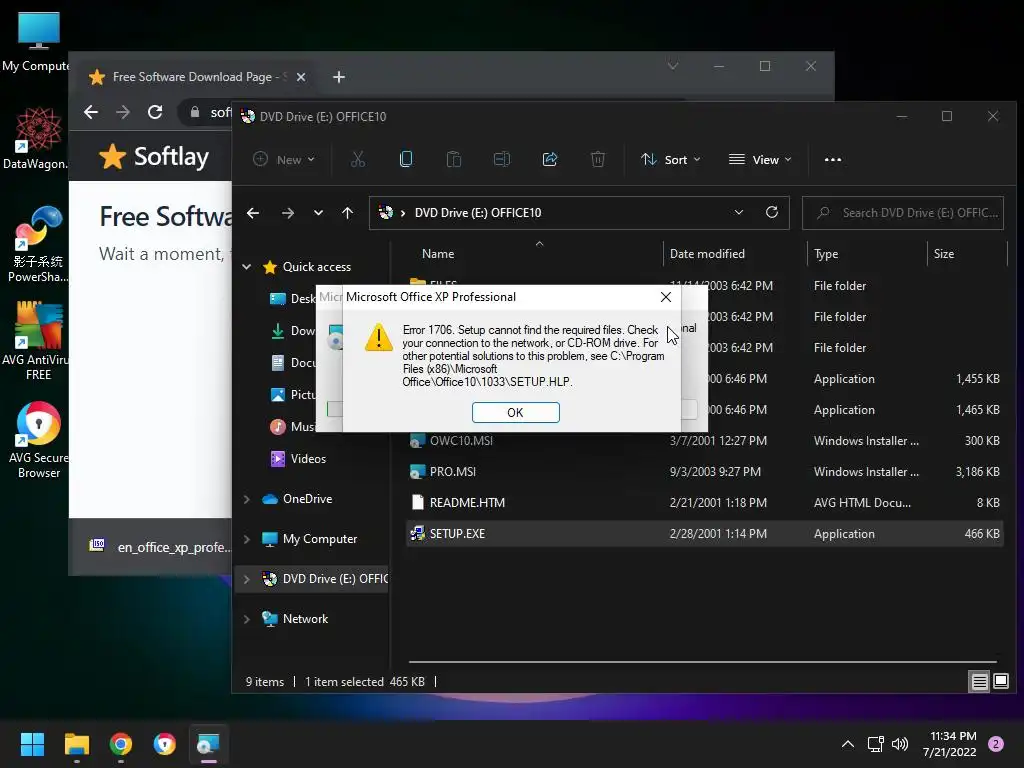Go forward in File Explorer navigation
Viewport: 1024px width, 768px height.
[287, 213]
